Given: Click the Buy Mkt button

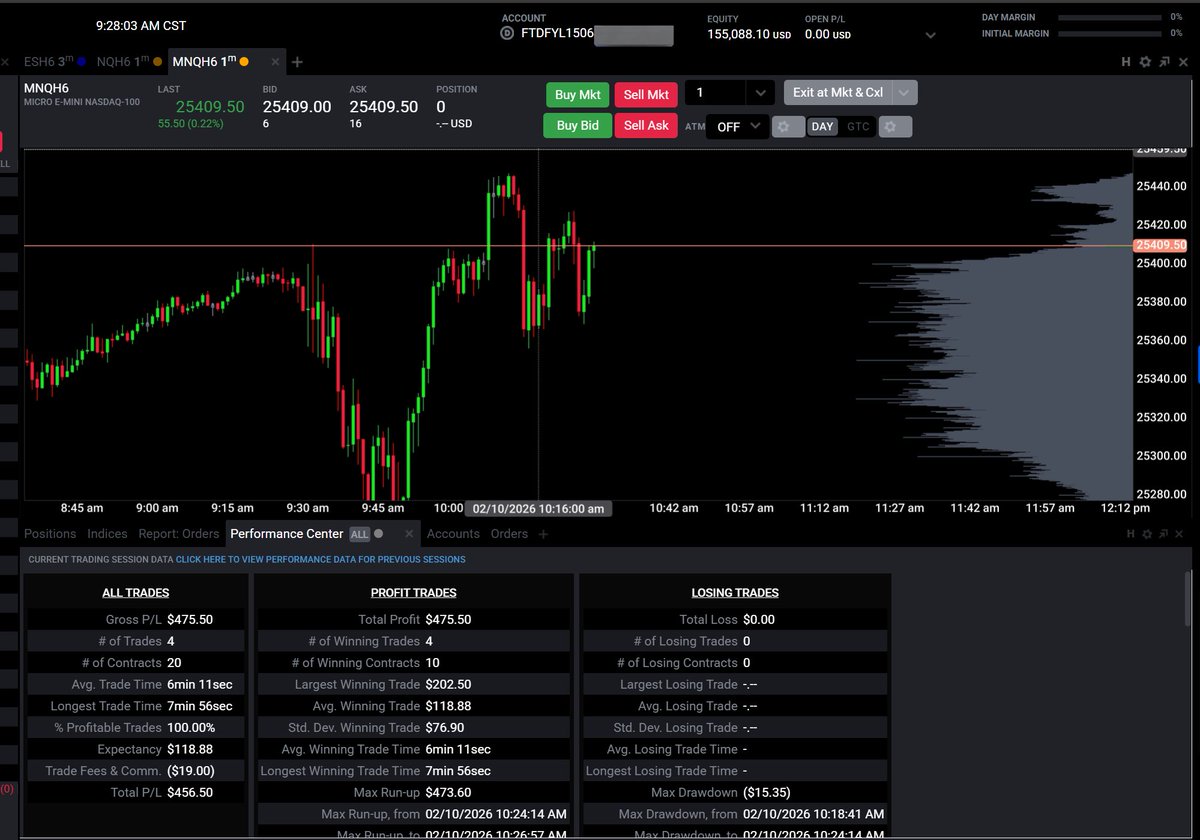Looking at the screenshot, I should (x=578, y=94).
